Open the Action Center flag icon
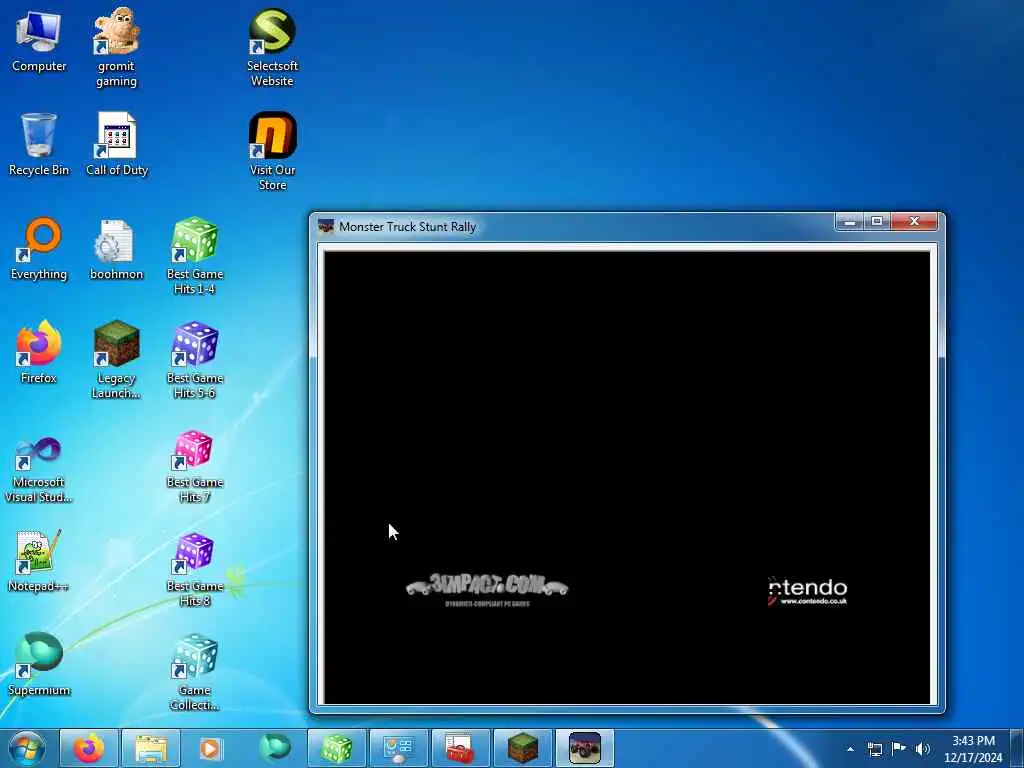Viewport: 1024px width, 768px height. [899, 748]
